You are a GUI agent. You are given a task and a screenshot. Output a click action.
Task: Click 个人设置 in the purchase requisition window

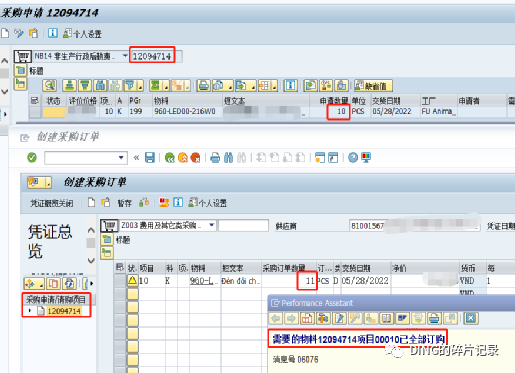point(82,33)
